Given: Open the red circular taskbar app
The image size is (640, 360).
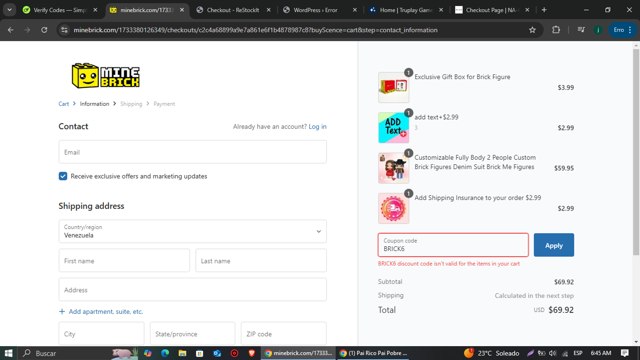Looking at the screenshot, I should (x=234, y=353).
